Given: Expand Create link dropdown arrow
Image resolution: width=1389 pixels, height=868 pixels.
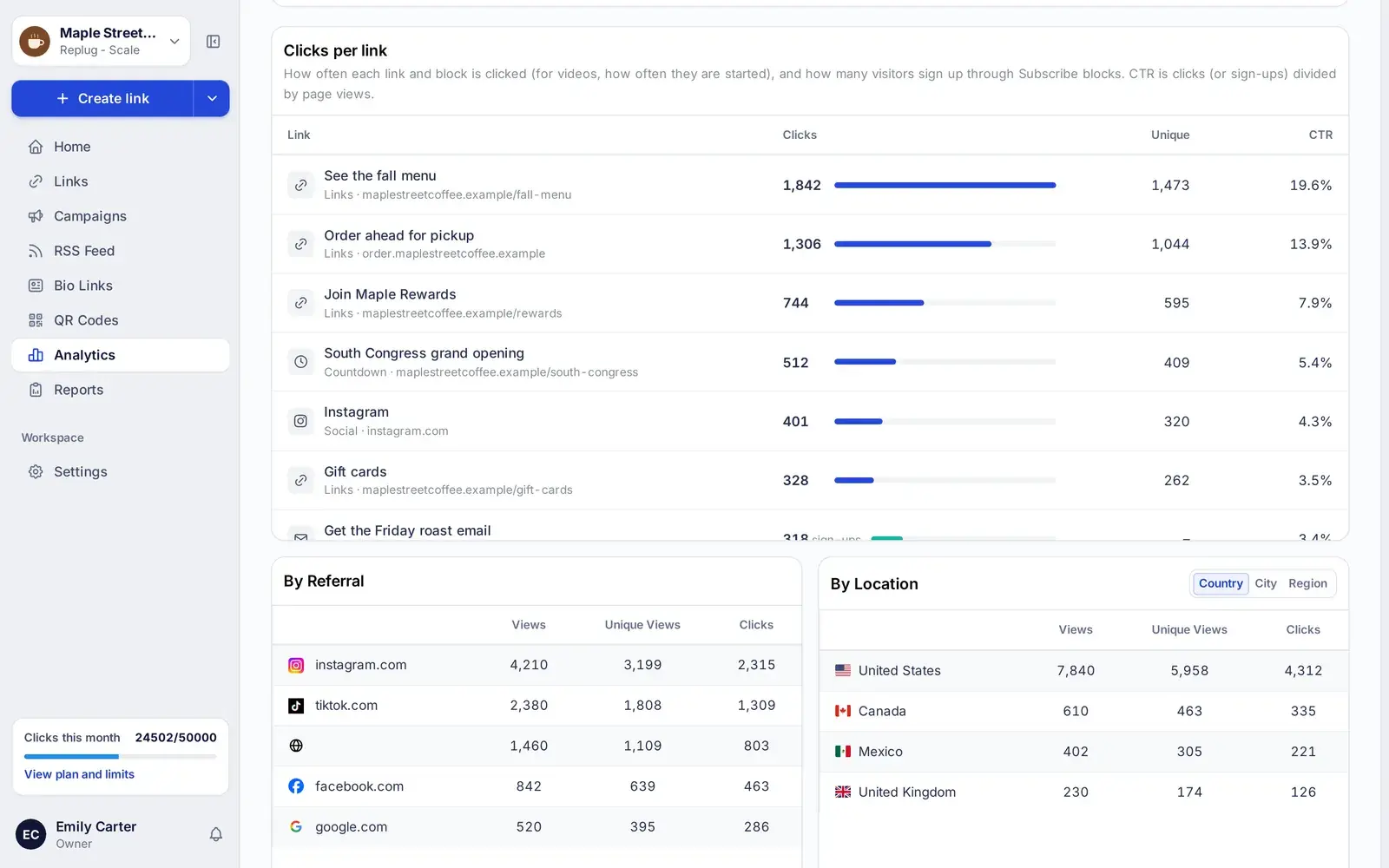Looking at the screenshot, I should [212, 98].
